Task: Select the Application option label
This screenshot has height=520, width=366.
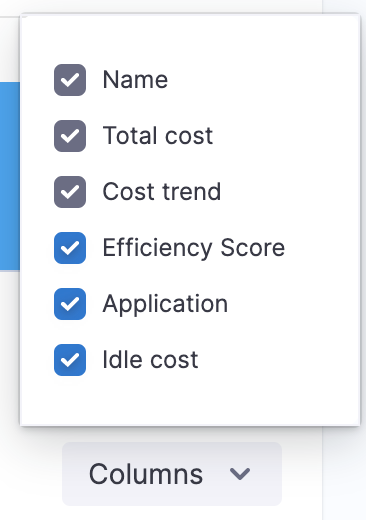Action: (165, 304)
